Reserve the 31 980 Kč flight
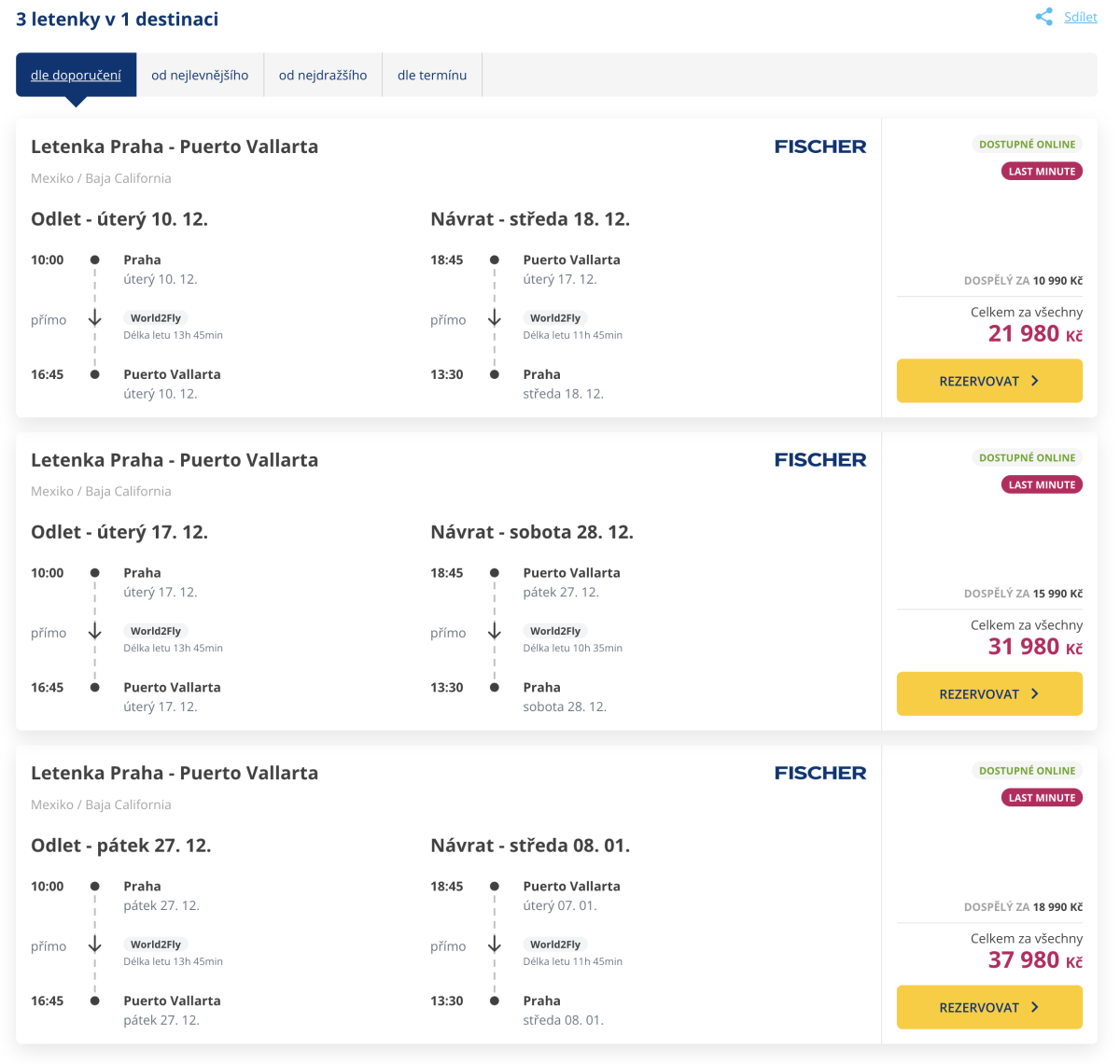 tap(989, 694)
